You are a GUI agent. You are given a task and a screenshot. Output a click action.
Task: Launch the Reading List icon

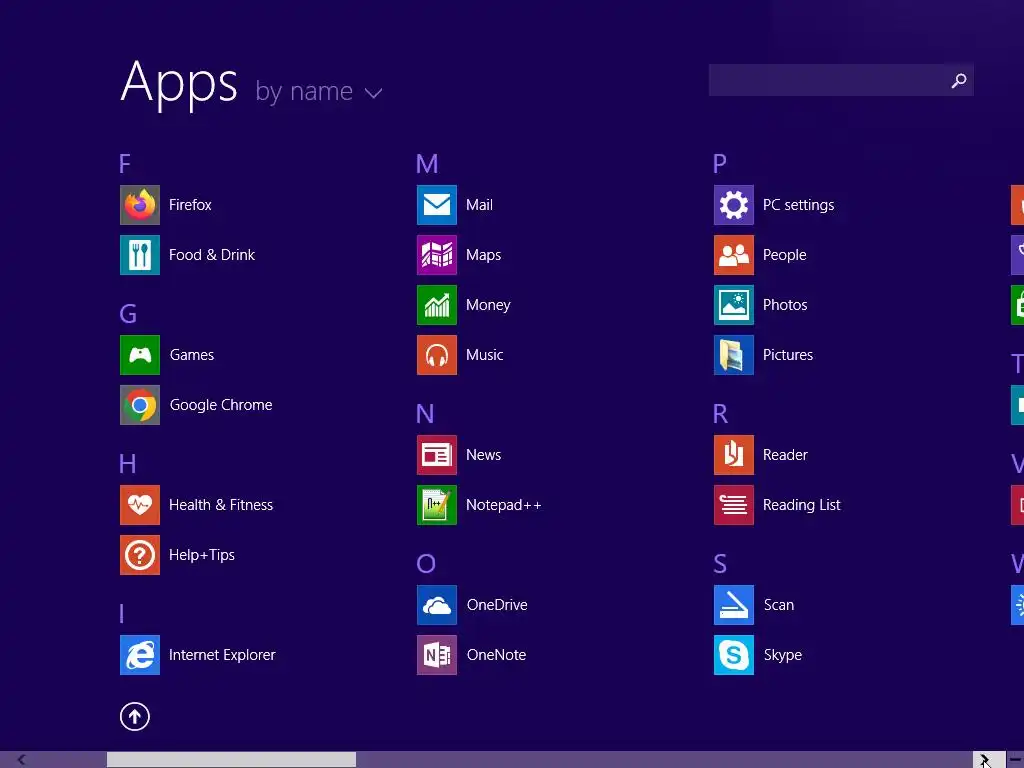coord(734,505)
